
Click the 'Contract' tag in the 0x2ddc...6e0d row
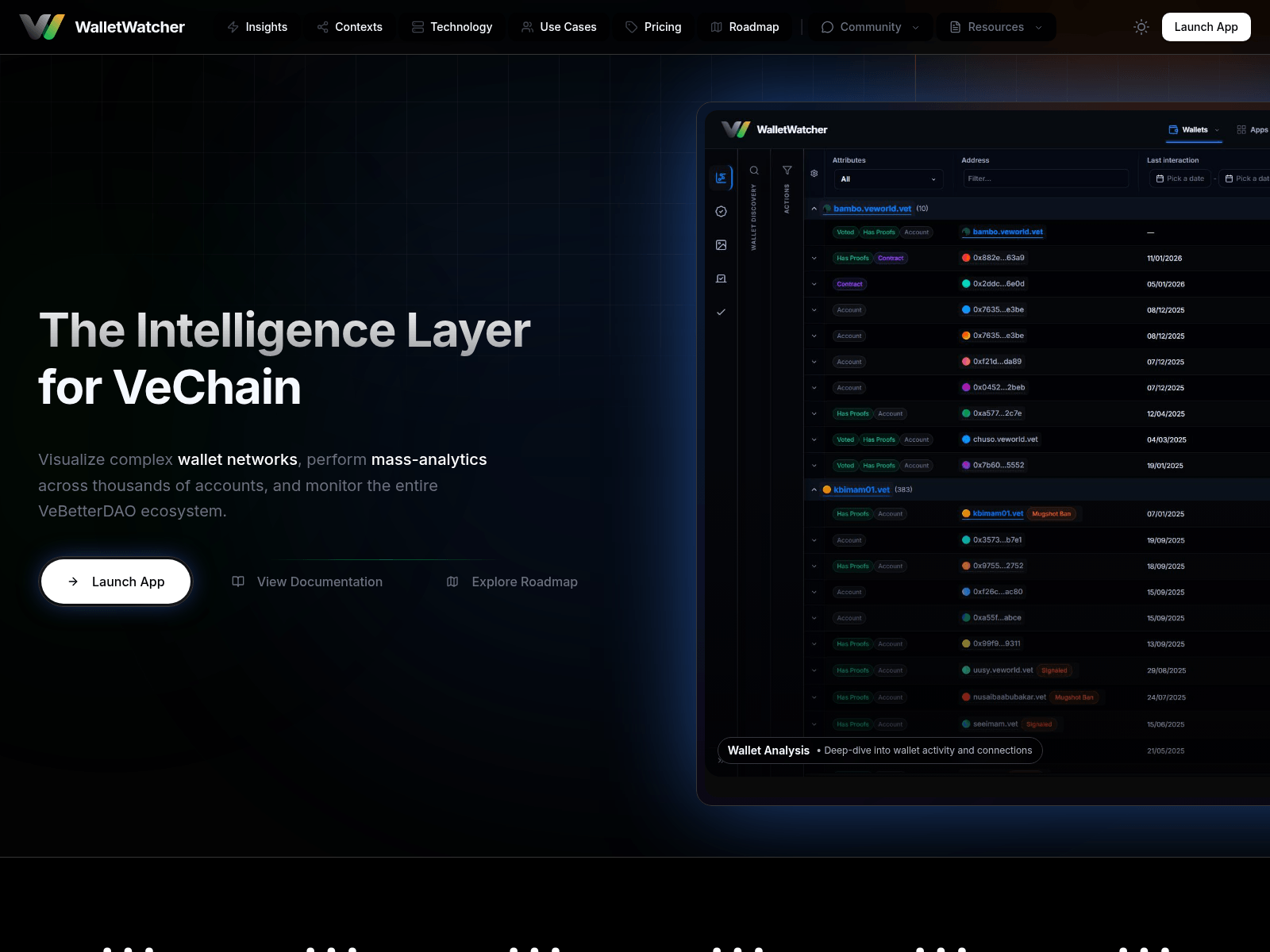pyautogui.click(x=849, y=284)
